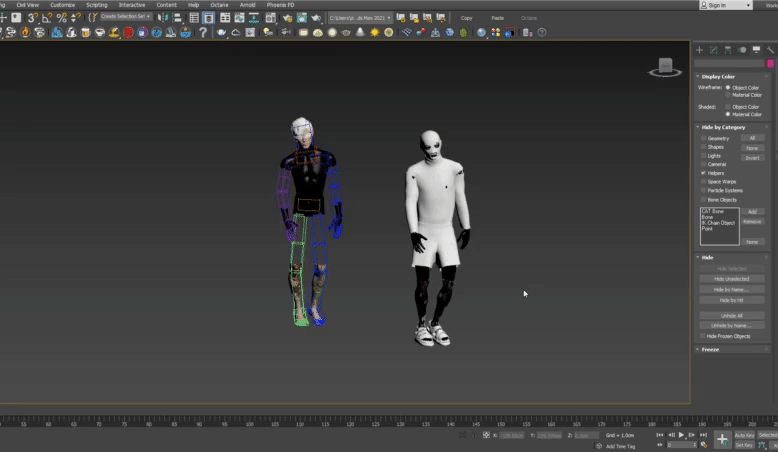This screenshot has height=452, width=778.
Task: Click the magenta object color swatch
Action: [770, 63]
